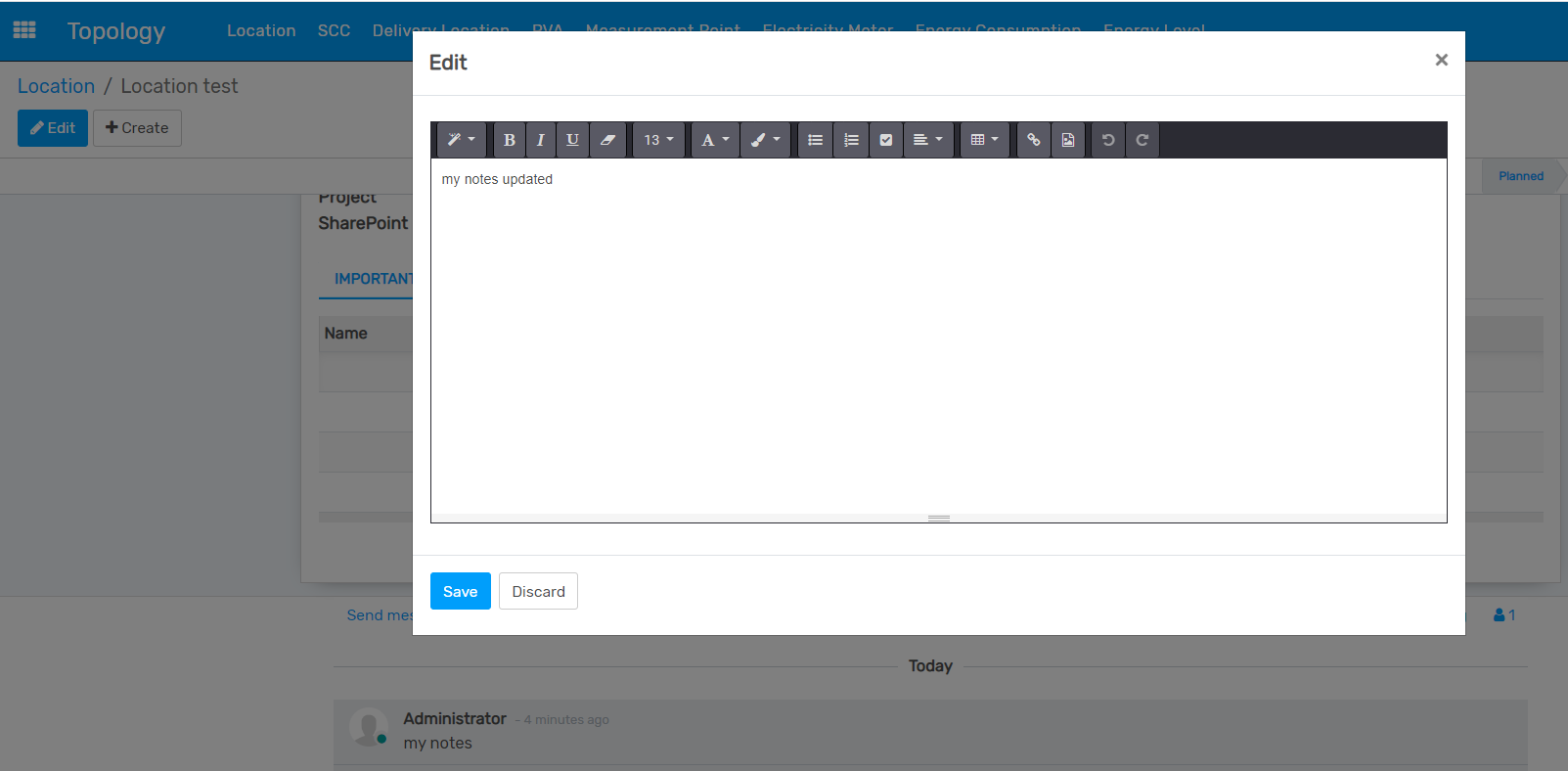This screenshot has width=1568, height=771.
Task: Open the apps grid menu icon
Action: (24, 30)
